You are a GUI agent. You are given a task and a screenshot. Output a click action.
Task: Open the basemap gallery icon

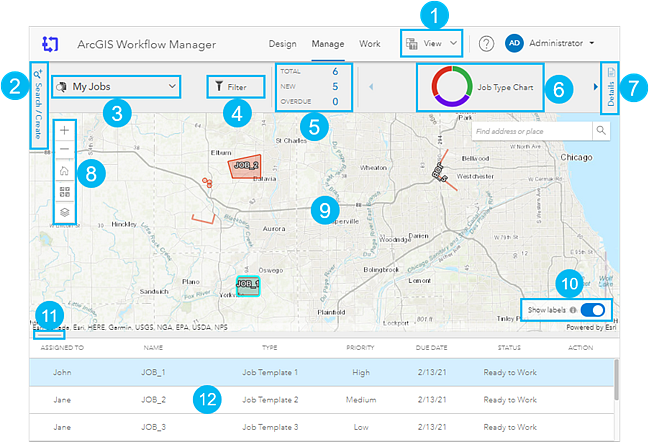65,192
